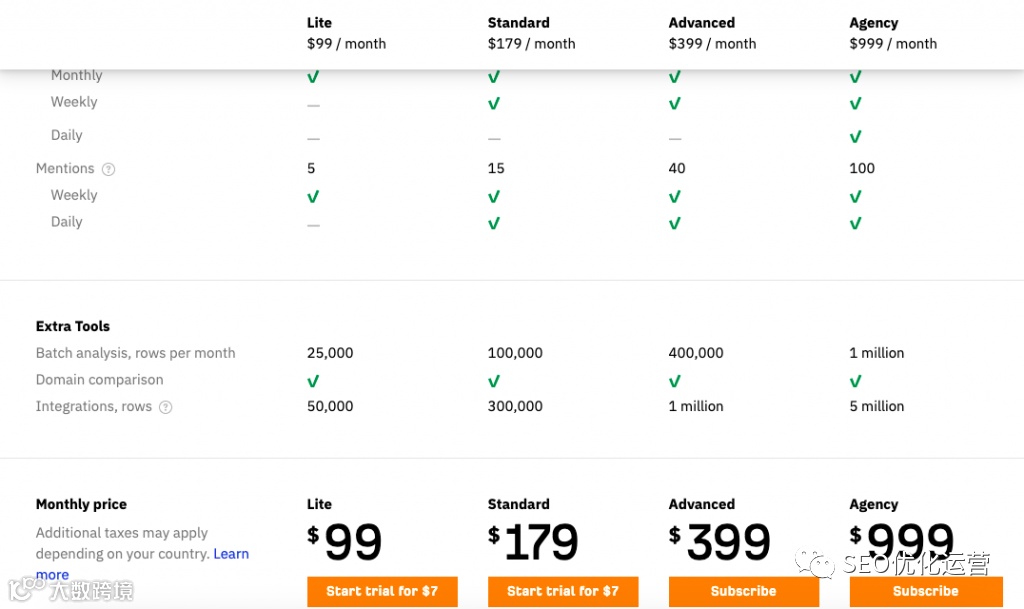The height and width of the screenshot is (609, 1024).
Task: Select the Lite $99 / month header
Action: 346,33
